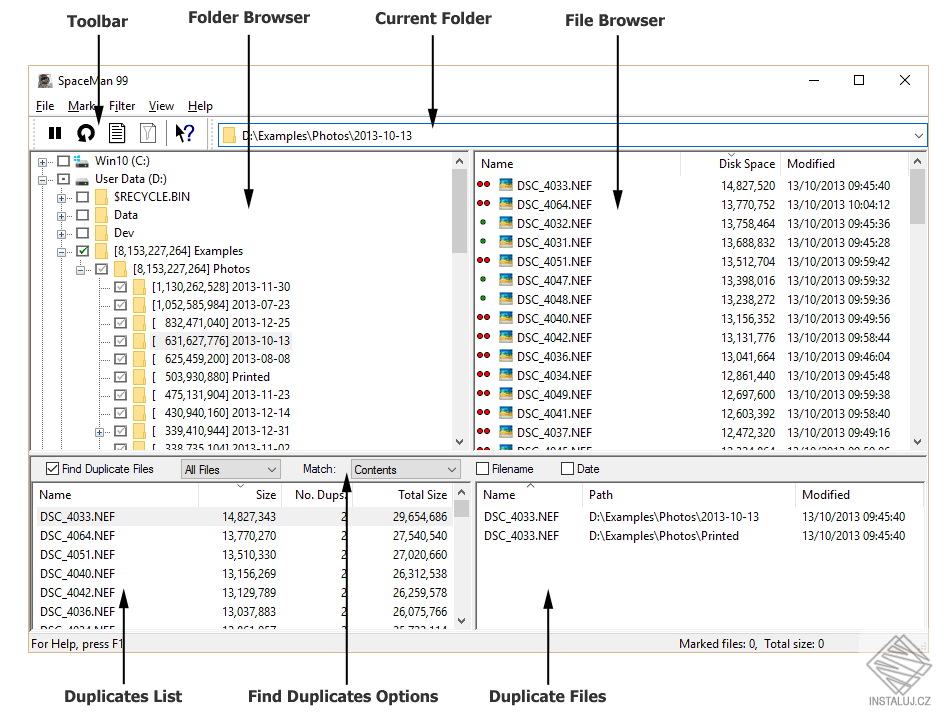
Task: Click the Dev folder icon
Action: coord(102,233)
